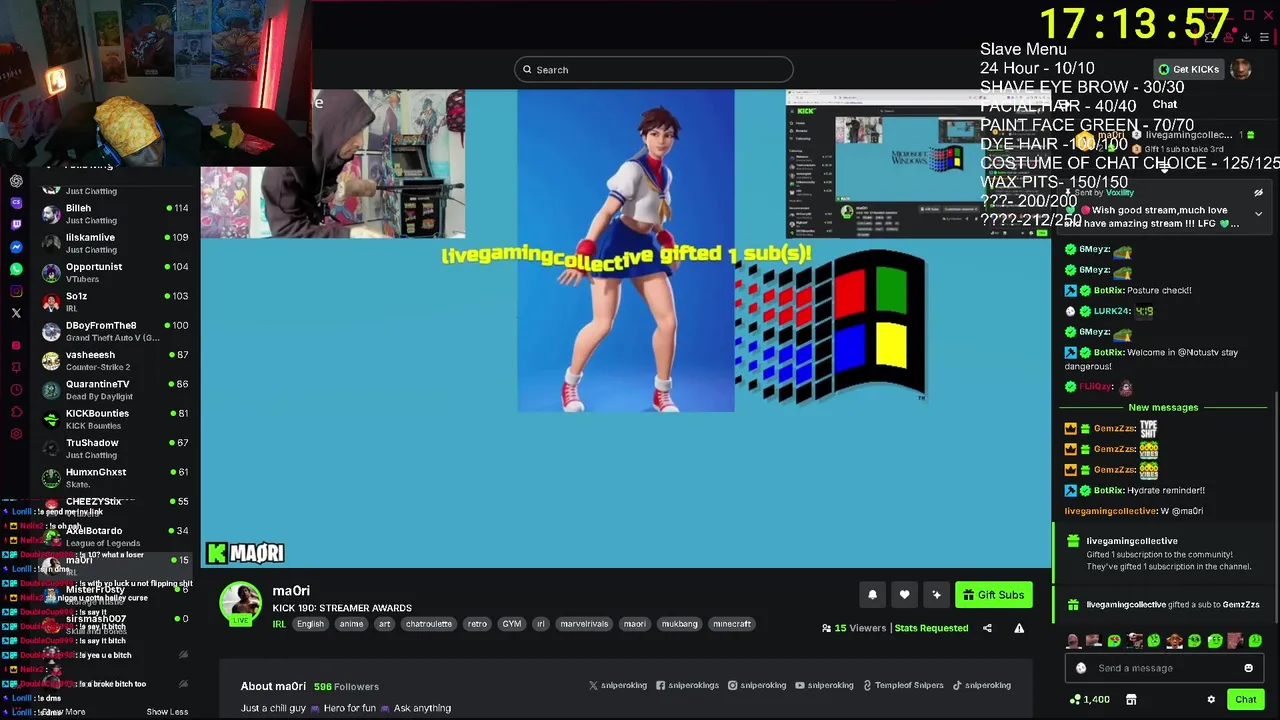Screen dimensions: 1280x720
Task: Select the art tag
Action: tap(384, 624)
